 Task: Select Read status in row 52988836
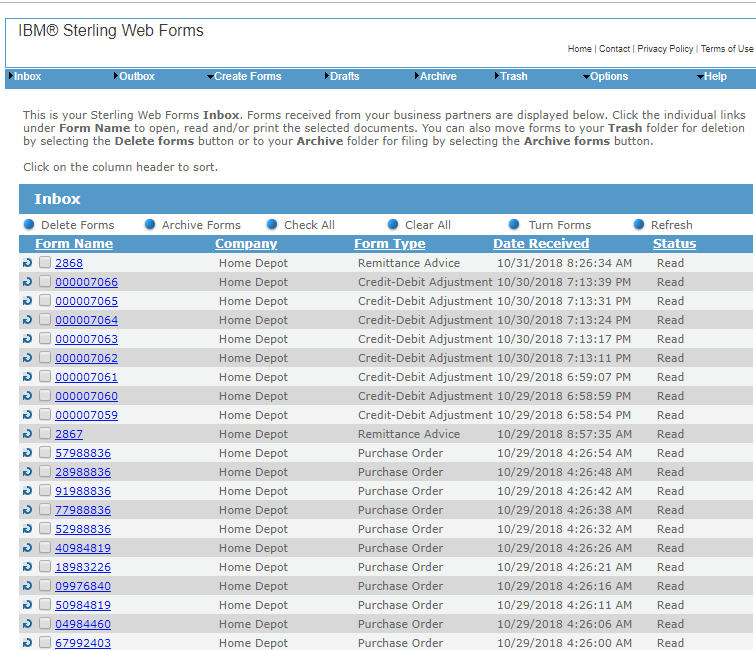pyautogui.click(x=670, y=529)
